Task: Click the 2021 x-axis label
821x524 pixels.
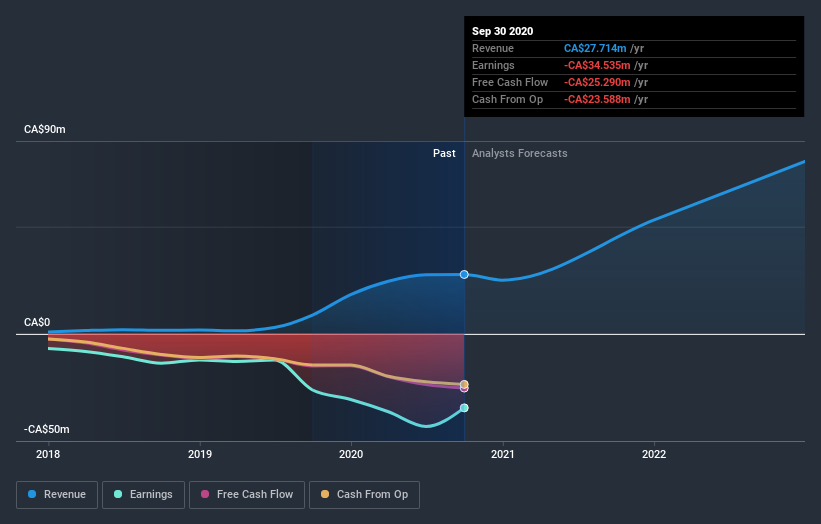Action: coord(503,454)
